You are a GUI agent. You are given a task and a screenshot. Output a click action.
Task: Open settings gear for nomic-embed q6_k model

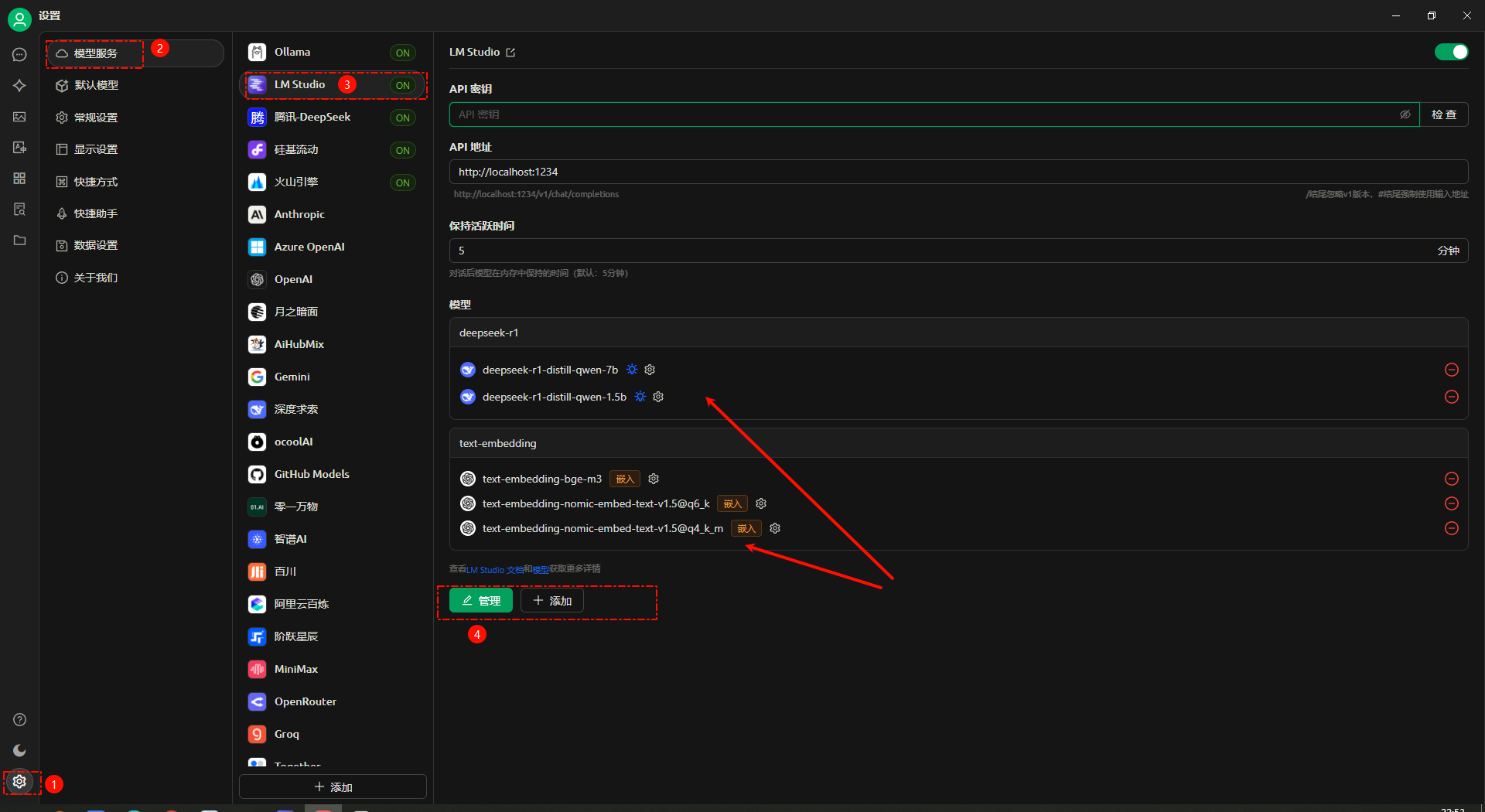point(761,503)
